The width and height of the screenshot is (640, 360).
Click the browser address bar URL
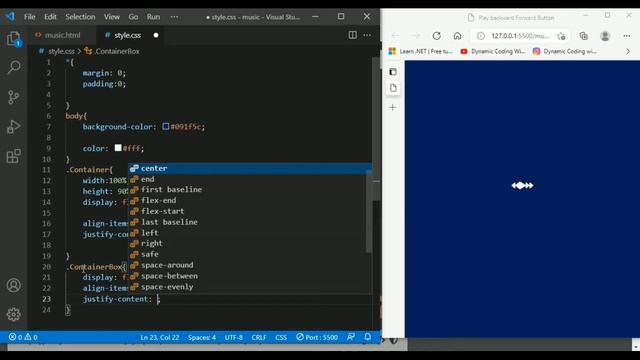click(x=520, y=36)
